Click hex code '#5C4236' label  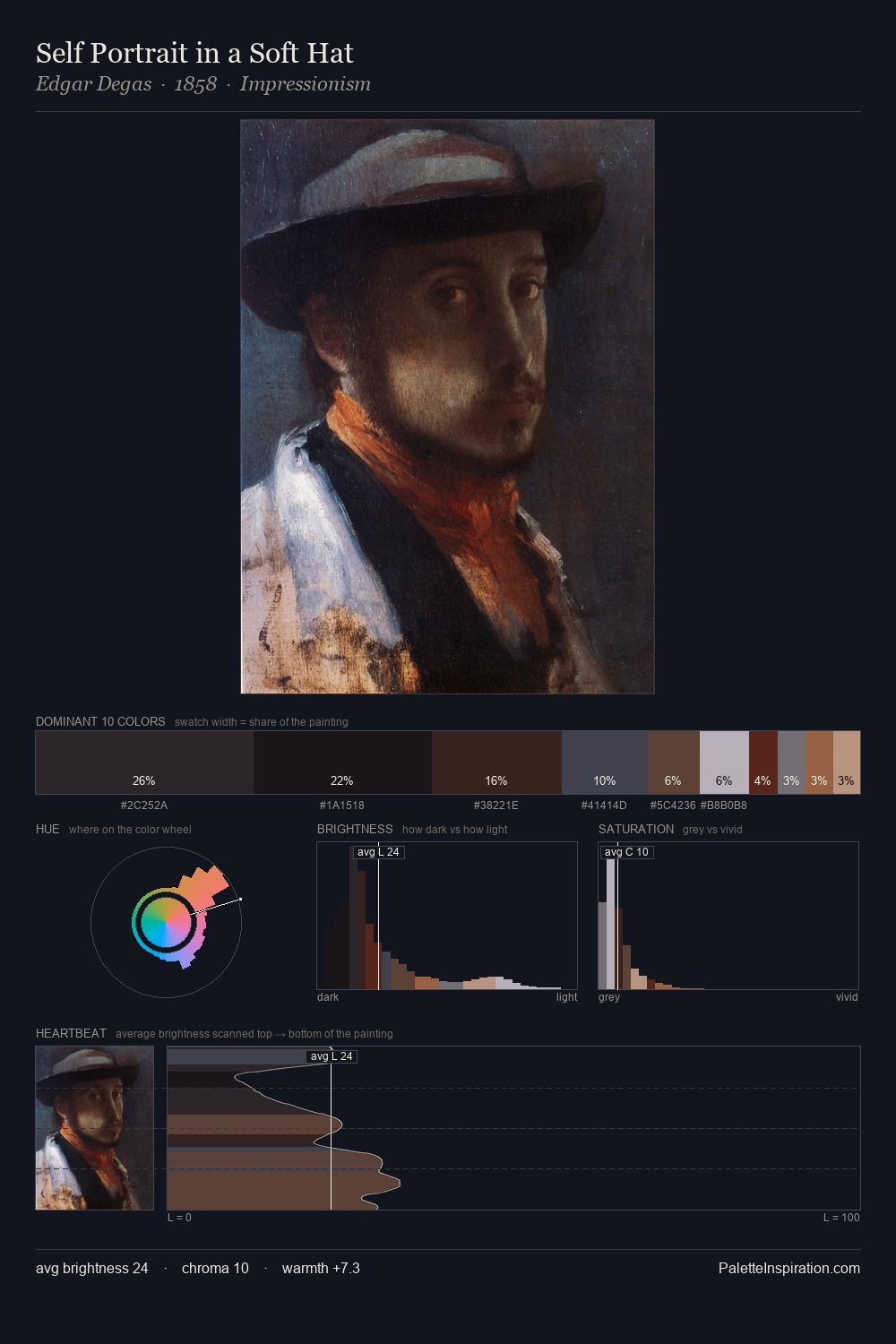[673, 806]
